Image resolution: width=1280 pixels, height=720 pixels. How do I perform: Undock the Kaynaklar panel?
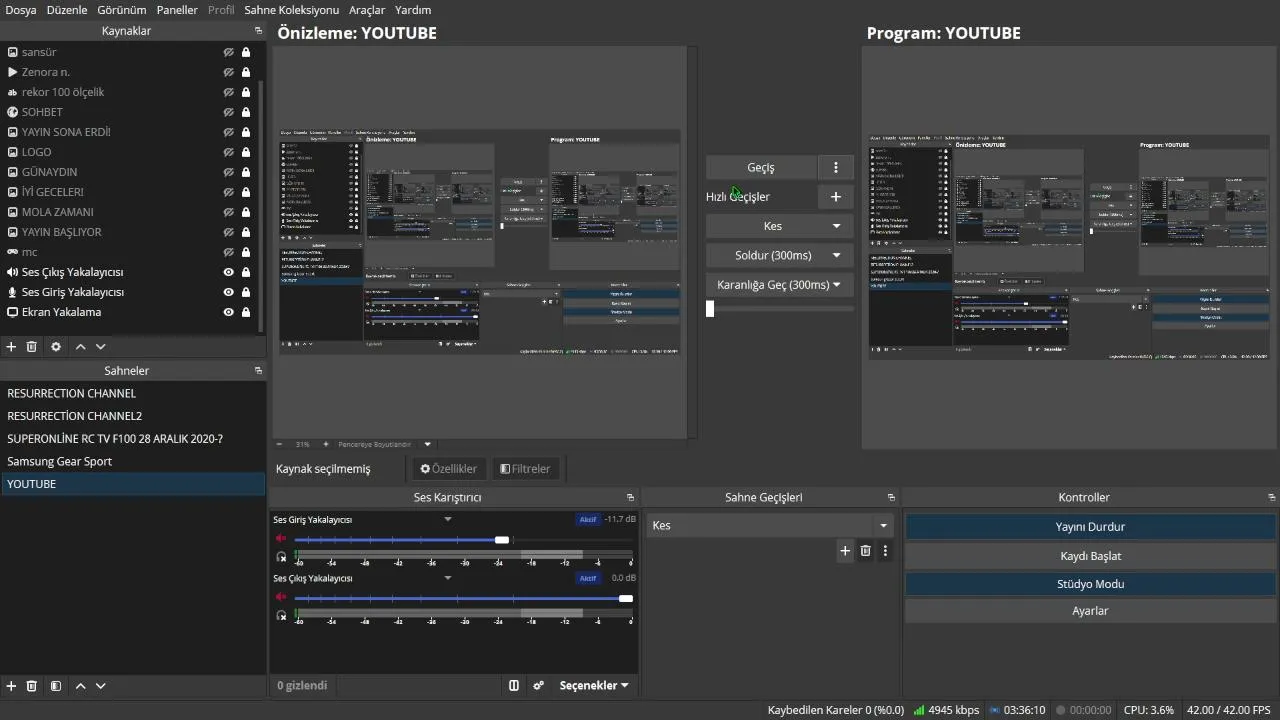[x=258, y=31]
